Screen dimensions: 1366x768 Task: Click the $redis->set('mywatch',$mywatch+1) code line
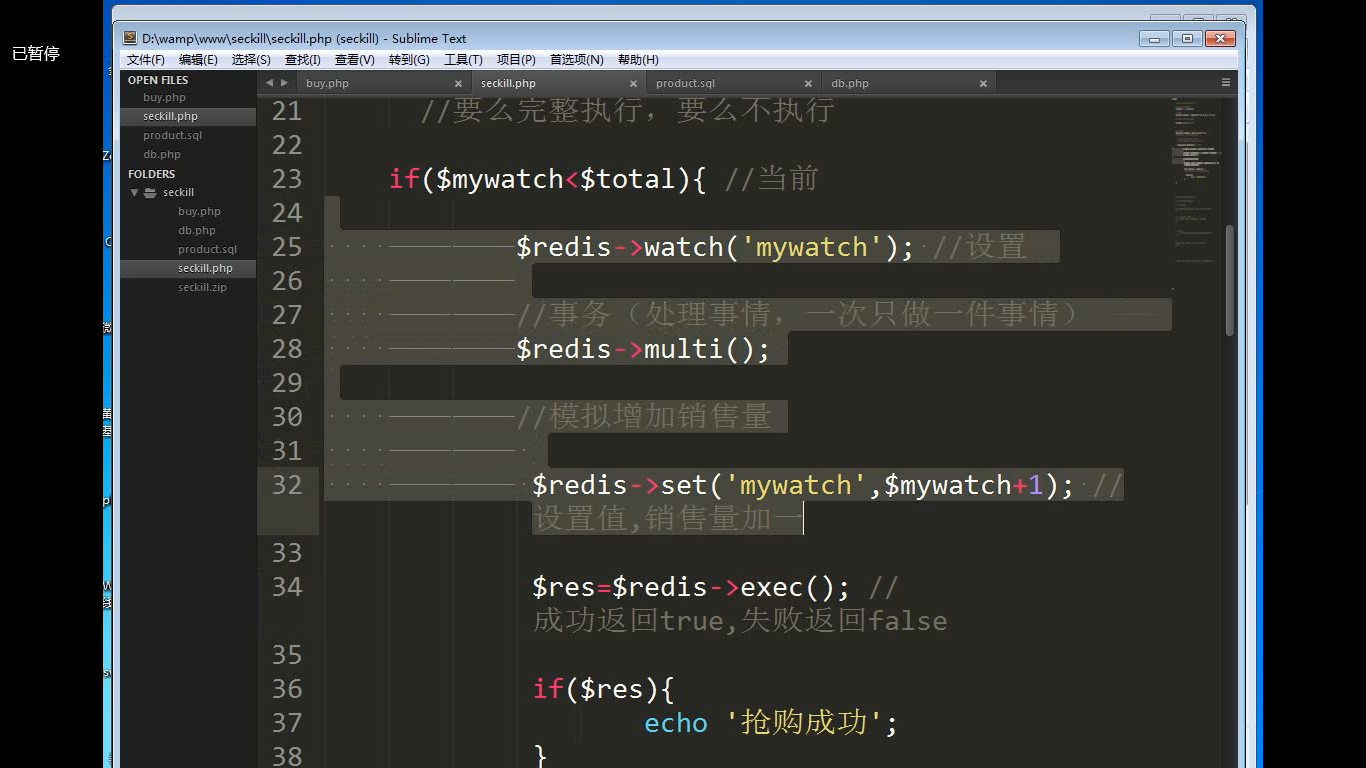coord(803,485)
